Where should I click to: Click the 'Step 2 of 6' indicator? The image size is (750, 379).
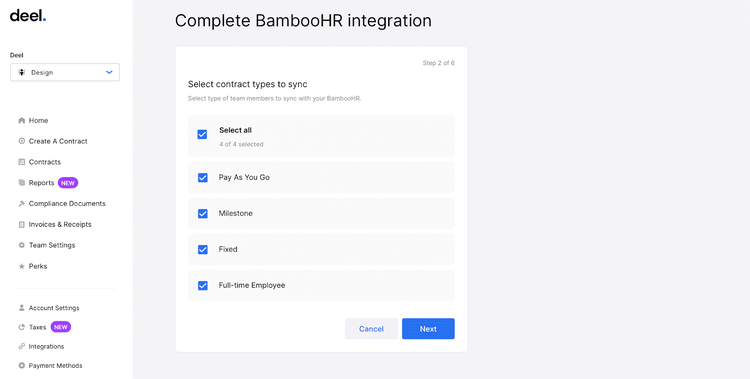click(439, 63)
